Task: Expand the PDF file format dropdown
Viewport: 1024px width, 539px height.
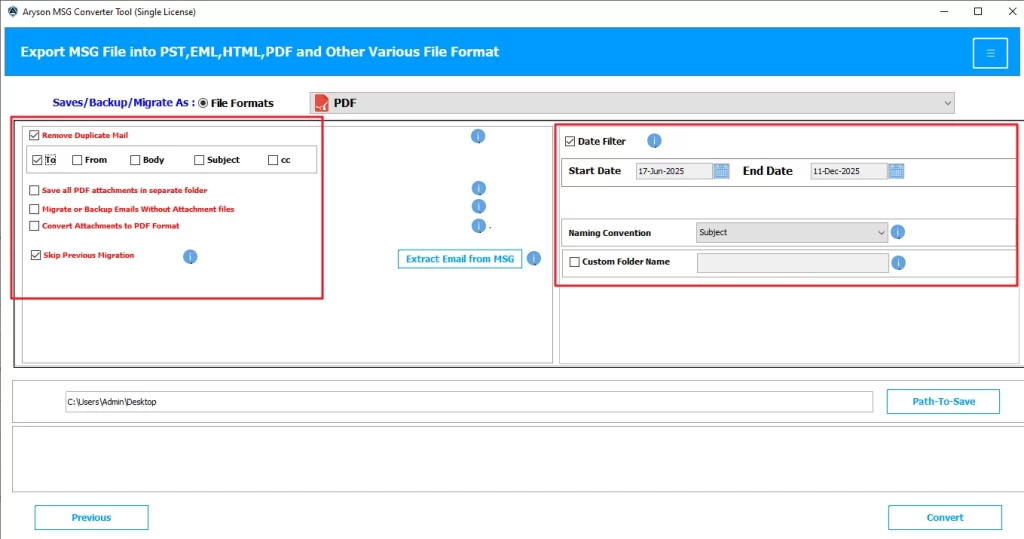Action: click(x=632, y=103)
